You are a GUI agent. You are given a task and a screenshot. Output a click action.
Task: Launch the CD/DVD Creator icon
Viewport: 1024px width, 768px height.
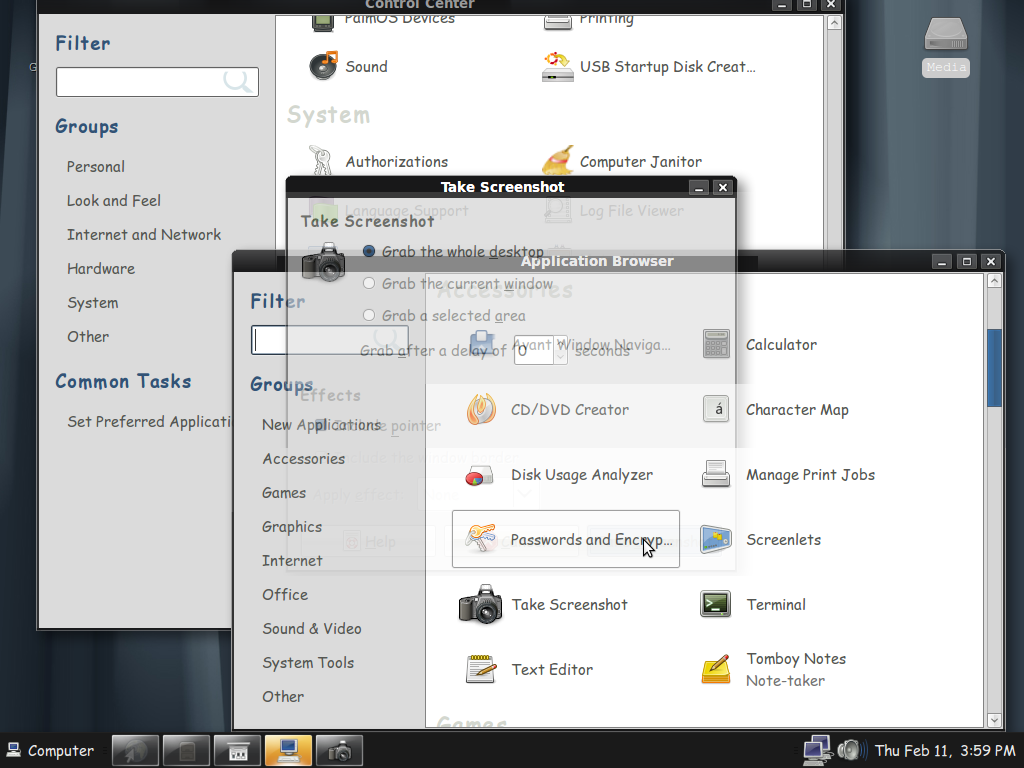click(x=481, y=409)
